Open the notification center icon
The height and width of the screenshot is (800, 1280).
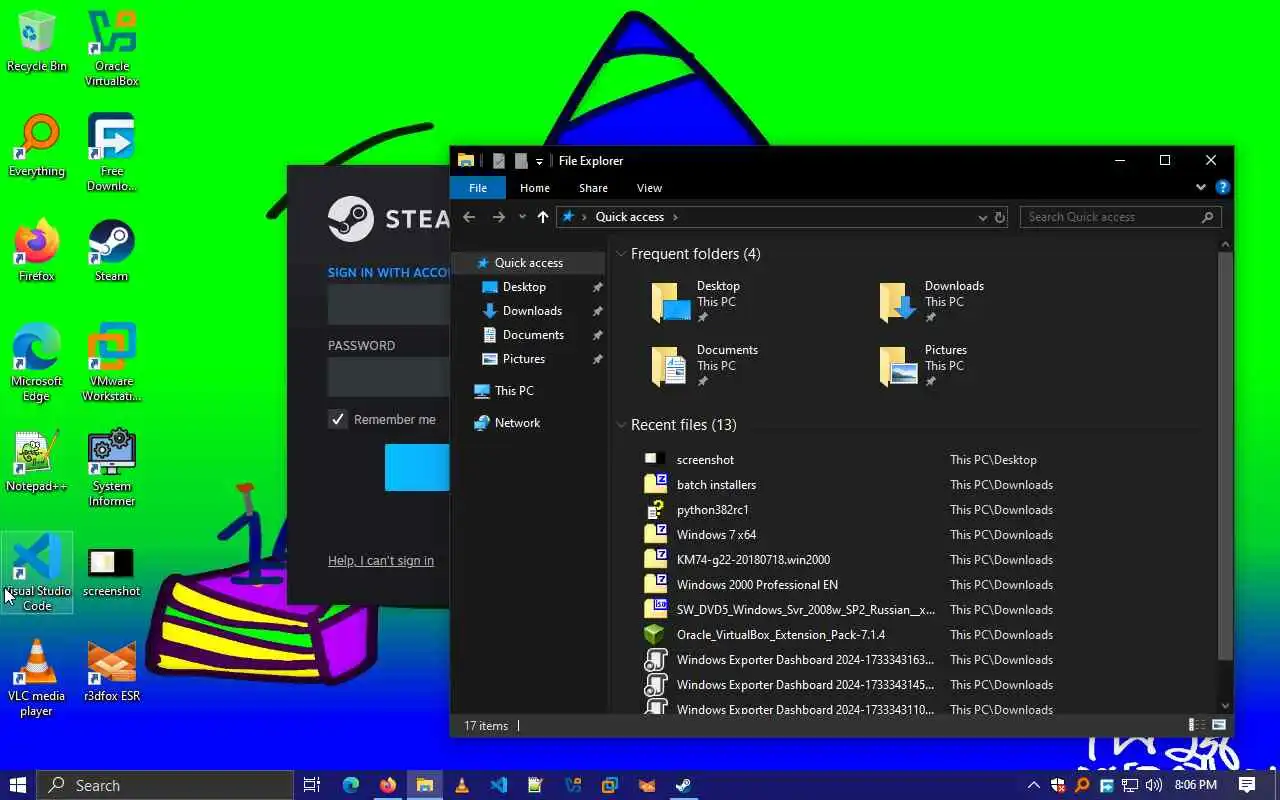(x=1247, y=785)
